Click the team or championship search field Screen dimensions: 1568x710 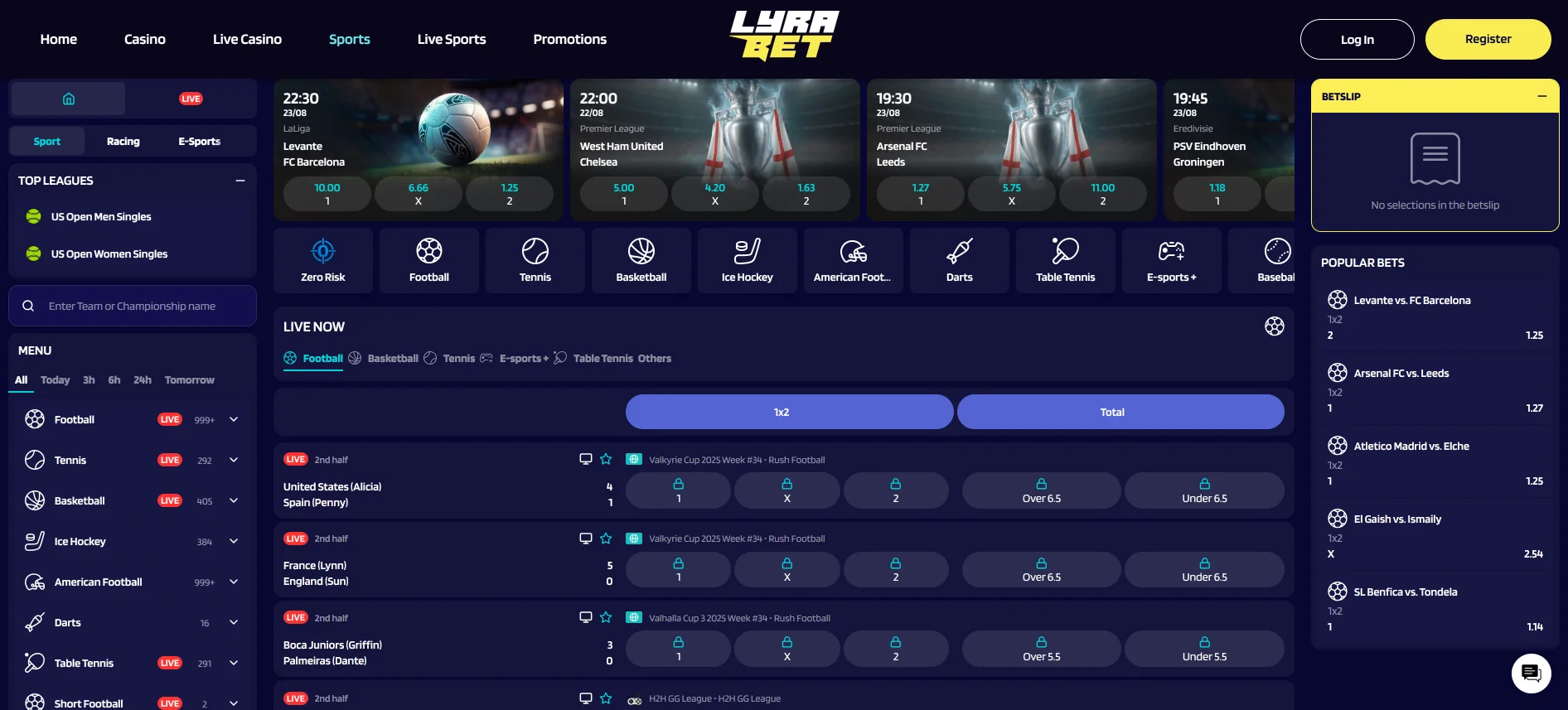pyautogui.click(x=133, y=306)
